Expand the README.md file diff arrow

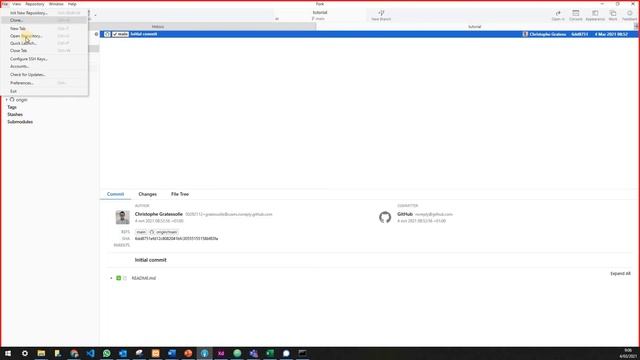(x=111, y=278)
